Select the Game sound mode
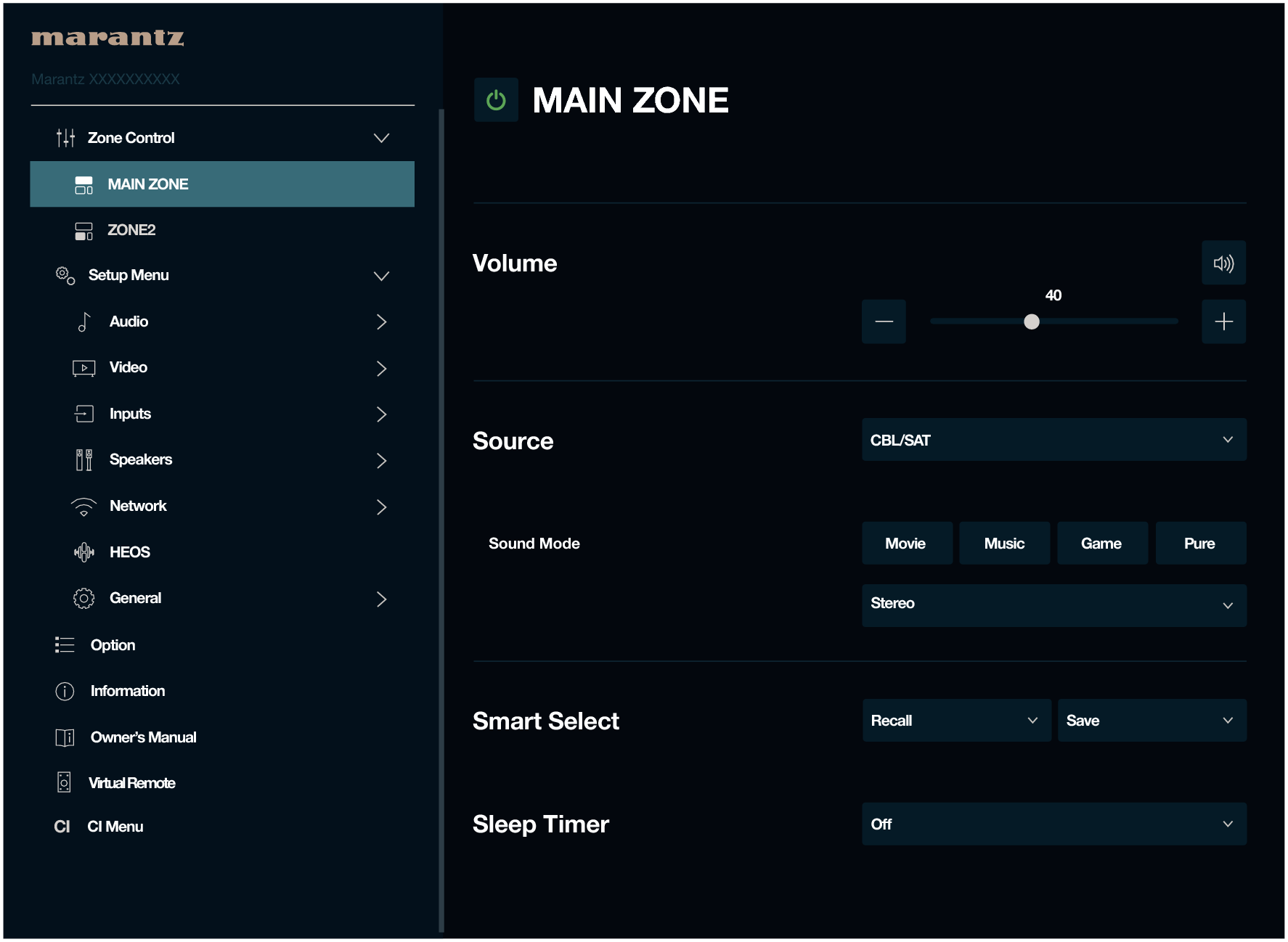 click(1102, 543)
